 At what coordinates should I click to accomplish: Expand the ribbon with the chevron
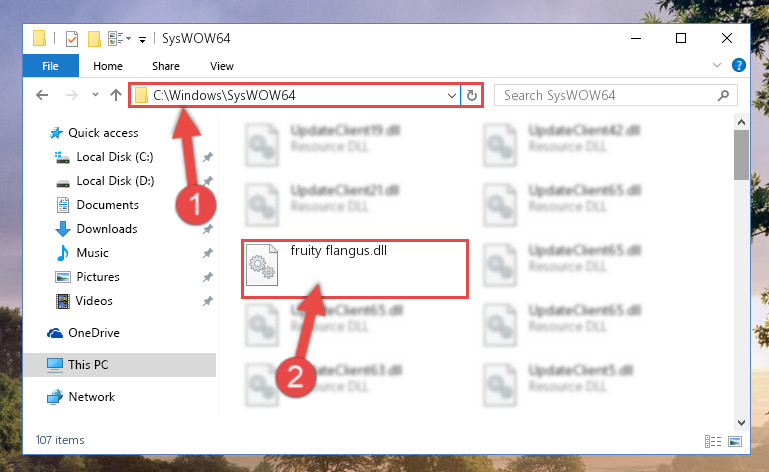717,65
